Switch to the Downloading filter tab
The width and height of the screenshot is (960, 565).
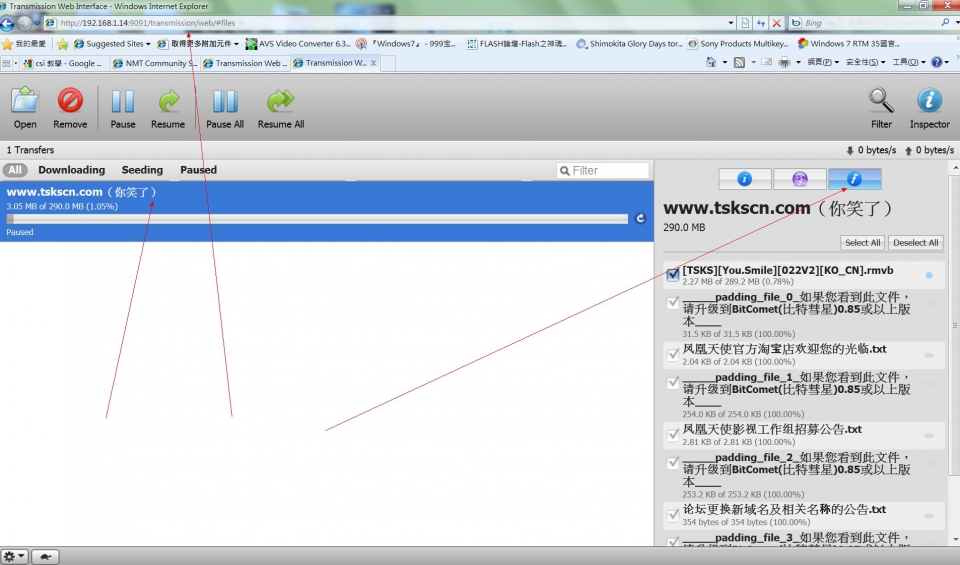coord(72,170)
